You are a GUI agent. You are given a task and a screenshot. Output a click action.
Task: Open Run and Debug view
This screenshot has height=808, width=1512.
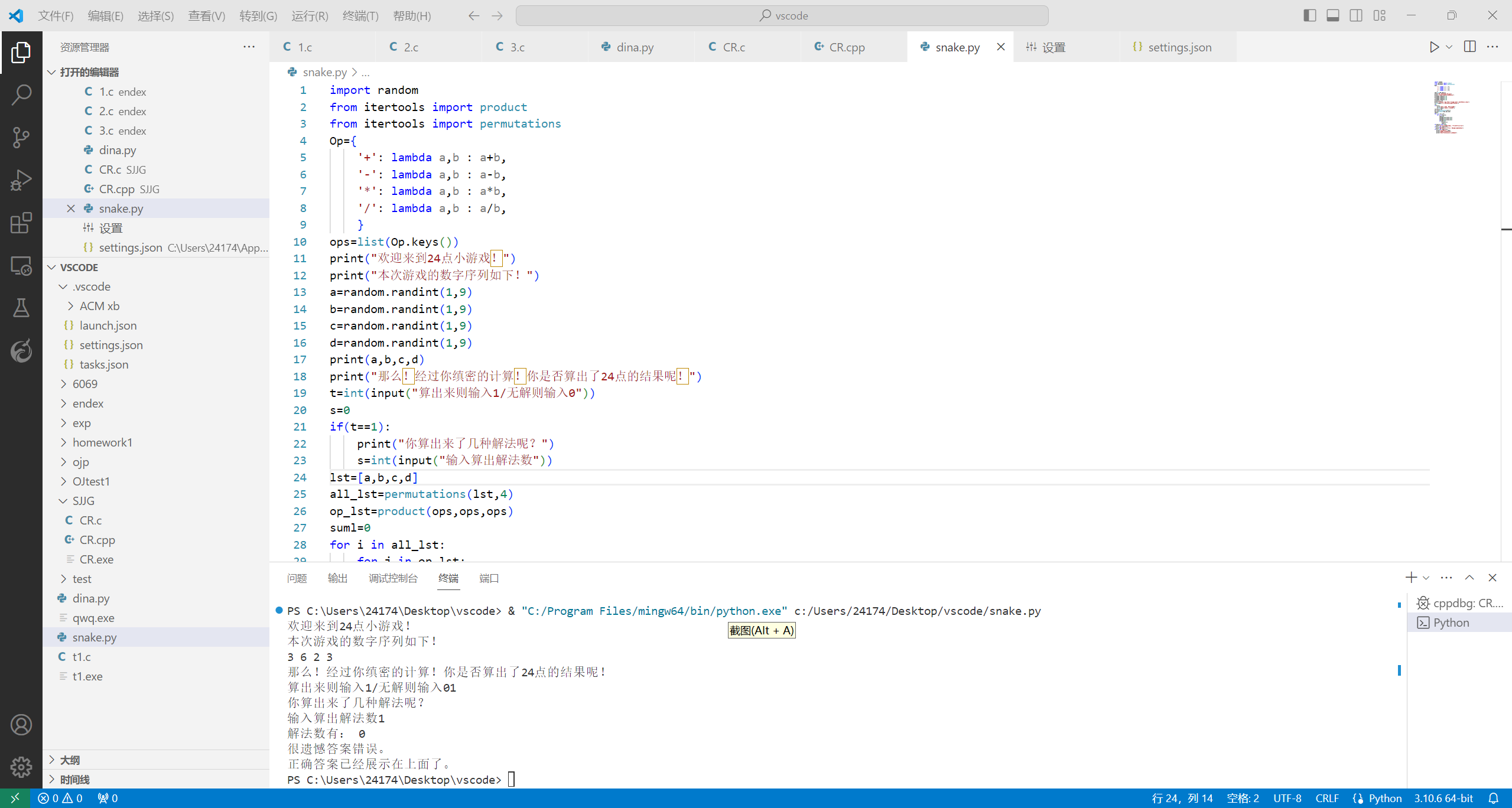[x=21, y=180]
